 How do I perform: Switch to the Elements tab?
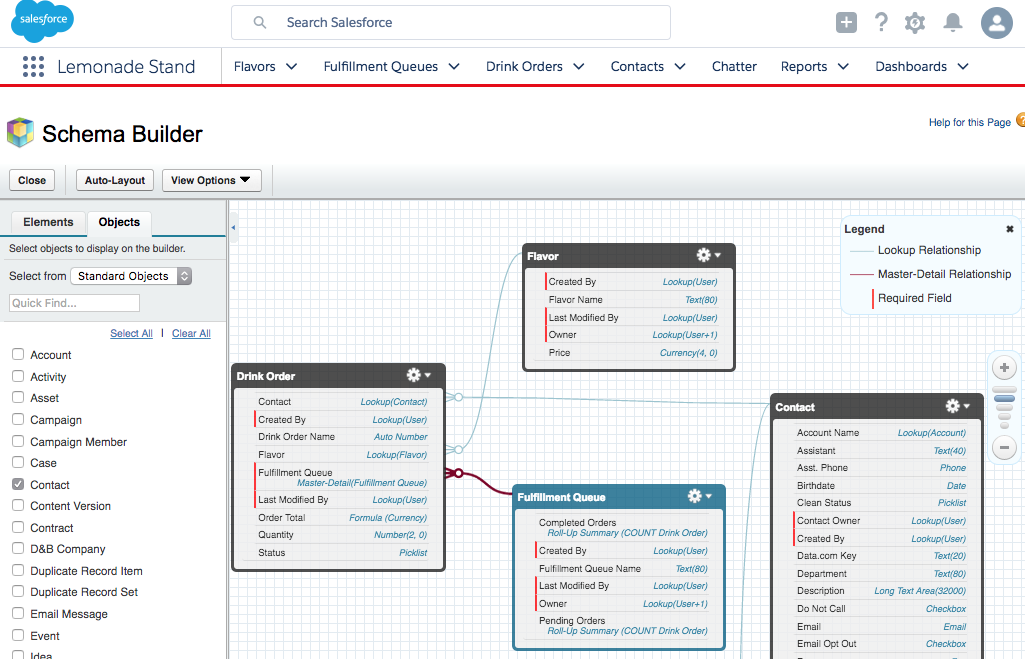tap(48, 222)
